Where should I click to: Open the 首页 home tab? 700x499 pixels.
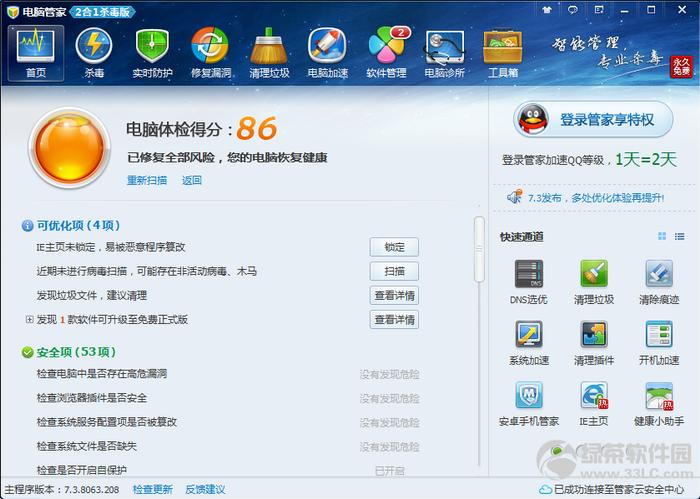pyautogui.click(x=36, y=53)
